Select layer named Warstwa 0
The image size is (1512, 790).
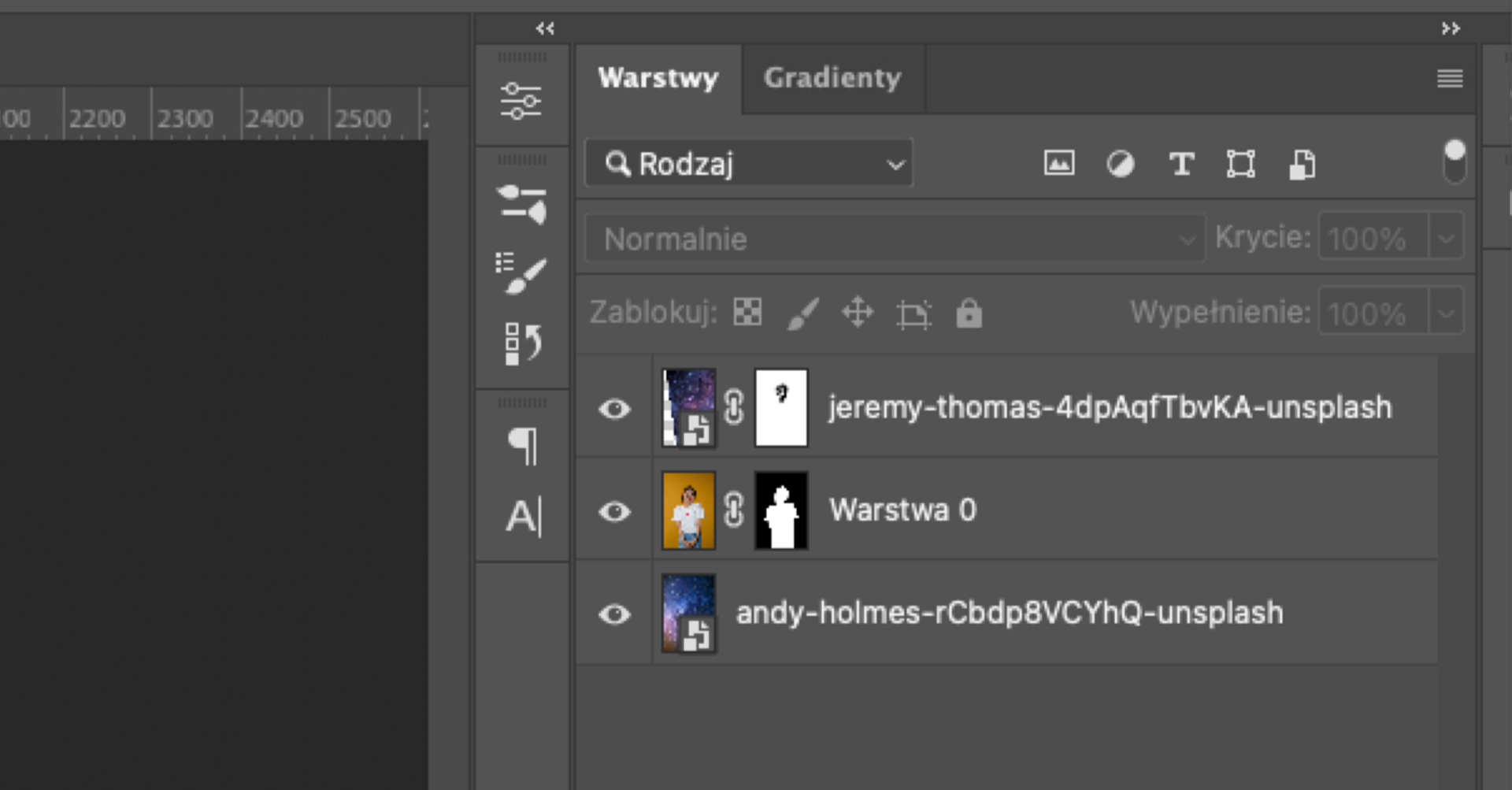coord(902,510)
